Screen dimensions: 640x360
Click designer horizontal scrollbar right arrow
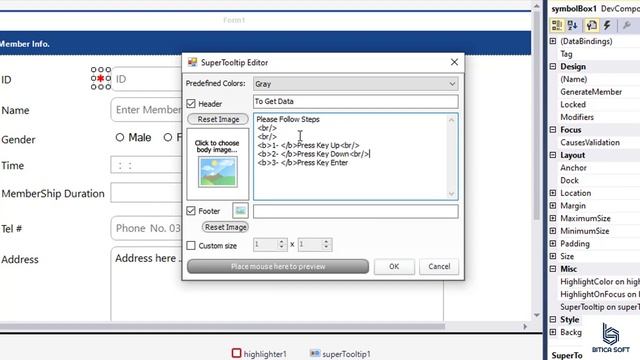point(525,327)
